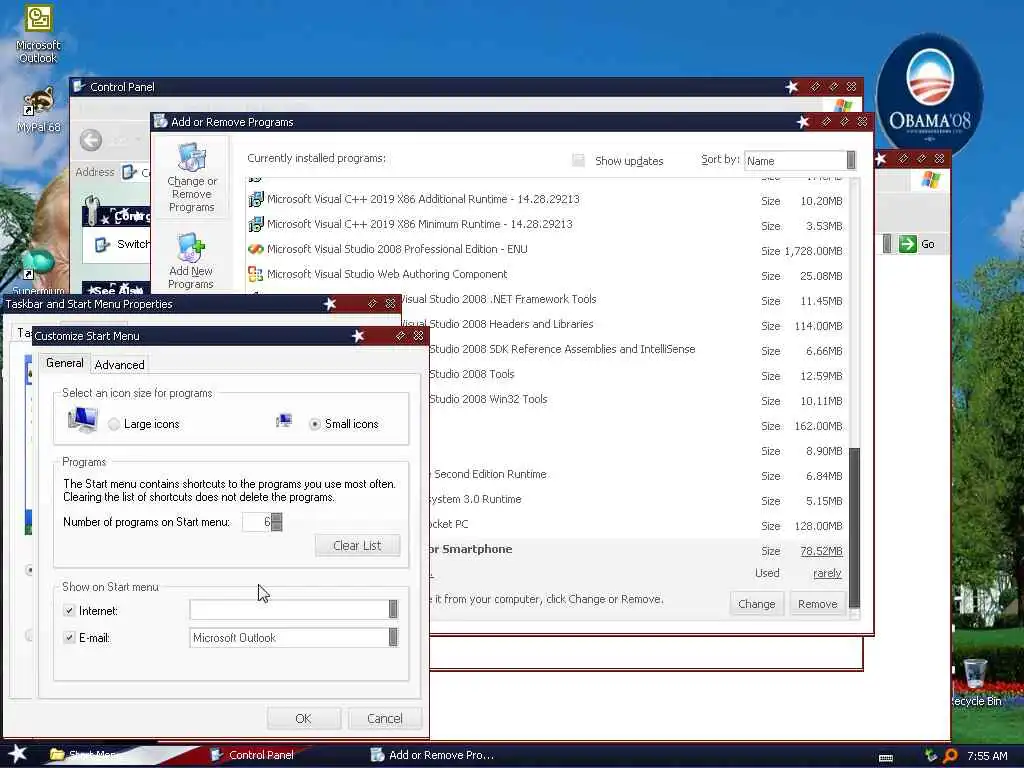This screenshot has width=1024, height=768.
Task: Select the Studio 2008 Tools row
Action: (x=638, y=376)
